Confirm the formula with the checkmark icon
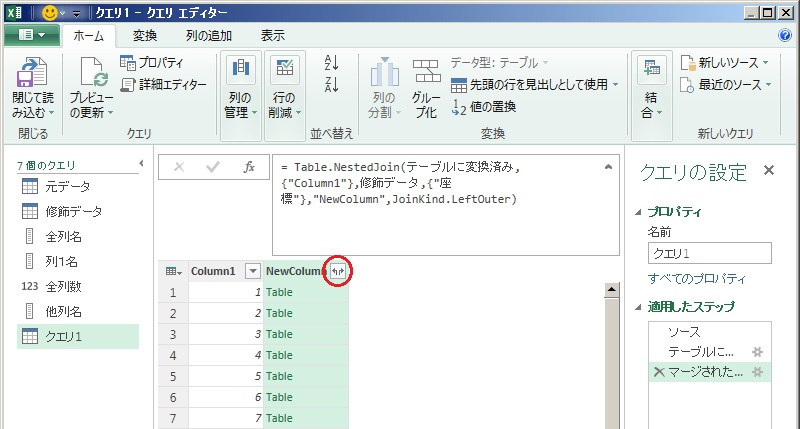The image size is (800, 429). pyautogui.click(x=213, y=167)
